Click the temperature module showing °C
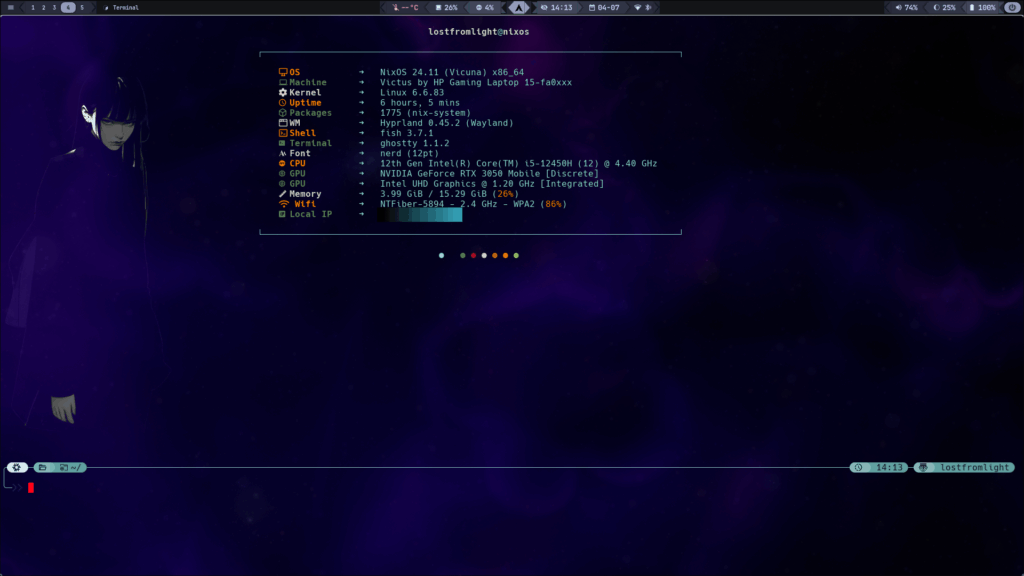The height and width of the screenshot is (576, 1024). click(x=406, y=7)
